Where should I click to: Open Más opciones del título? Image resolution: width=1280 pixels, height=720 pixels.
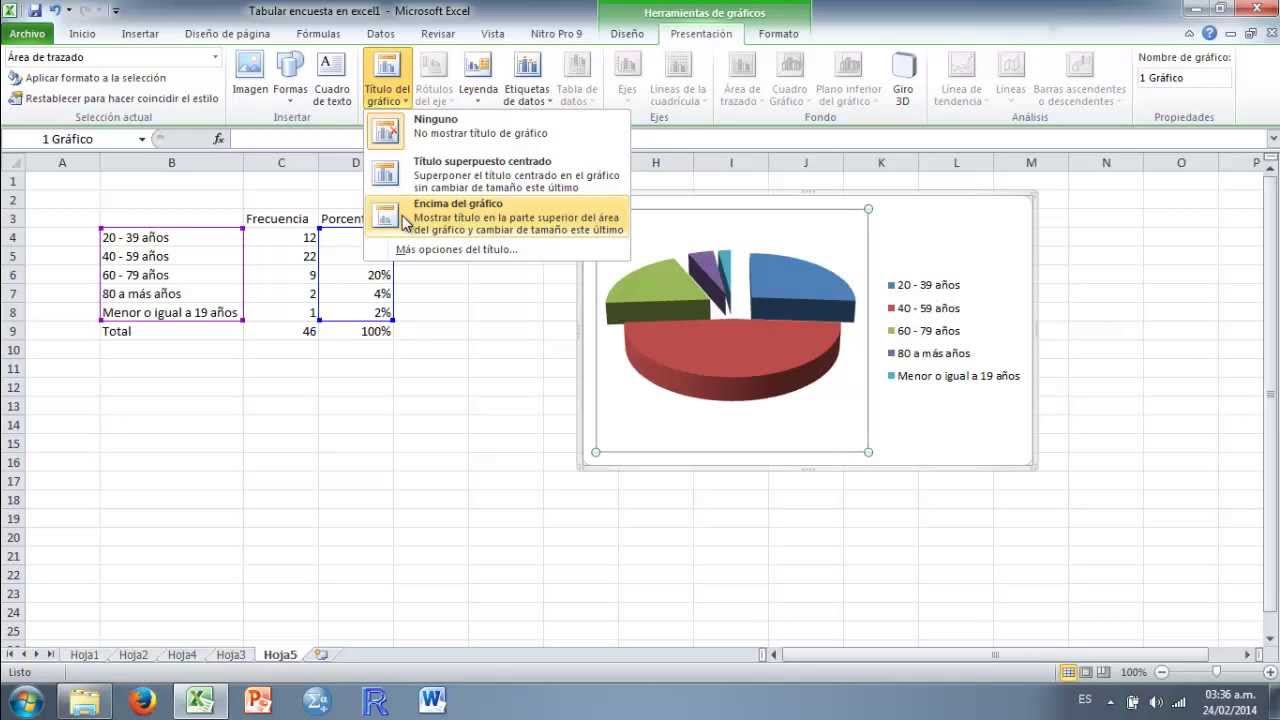[x=456, y=249]
